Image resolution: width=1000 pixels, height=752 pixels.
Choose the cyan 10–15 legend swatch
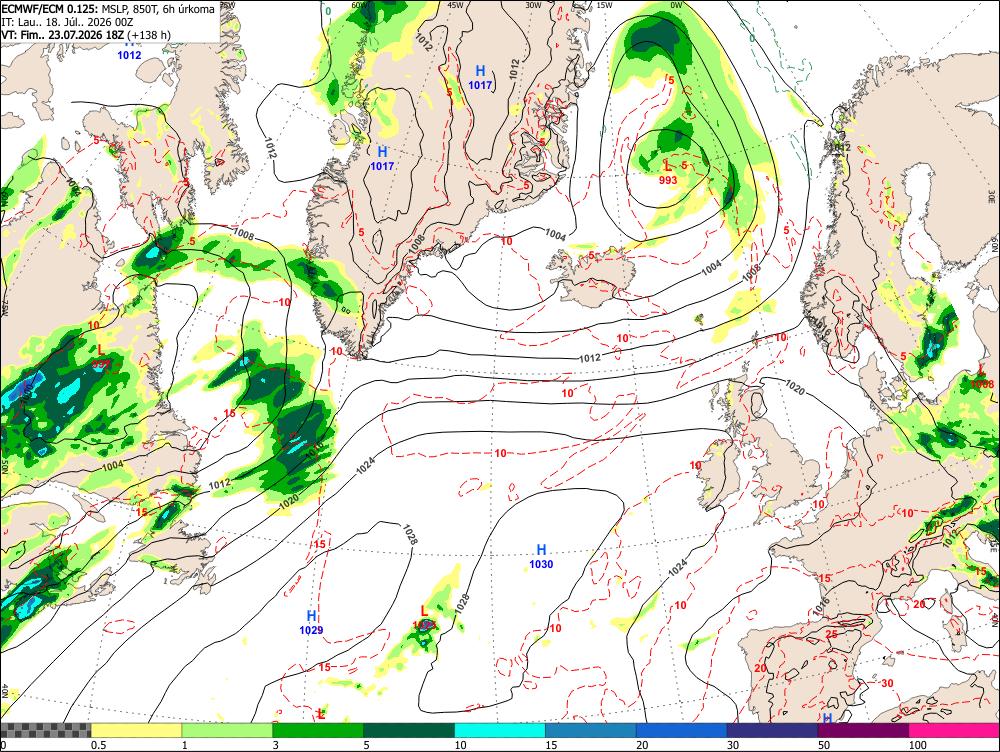(x=500, y=730)
